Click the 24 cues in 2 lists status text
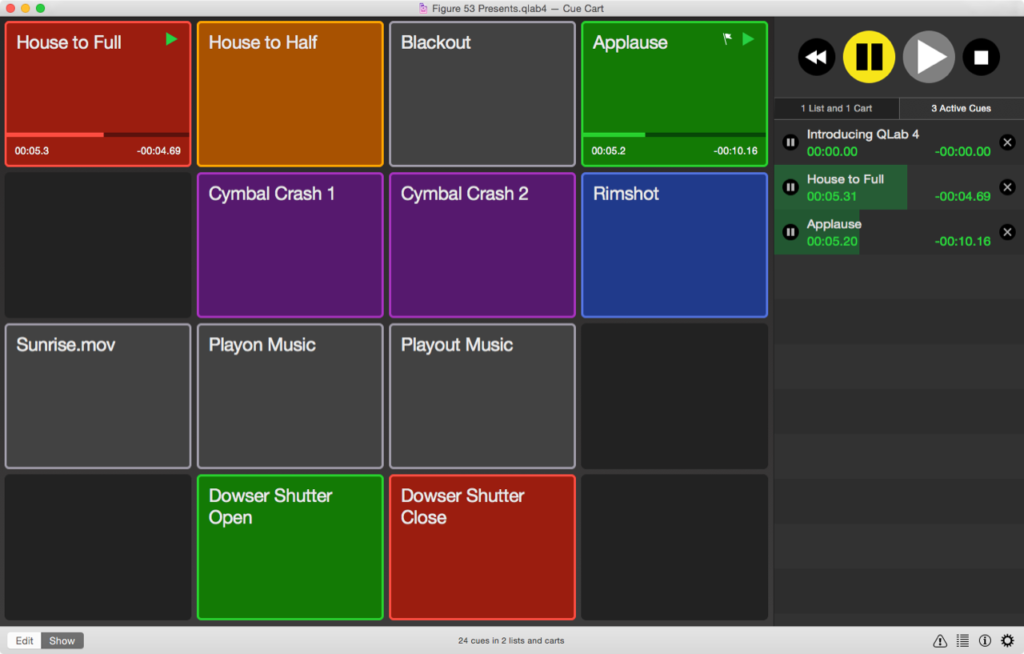Screen dimensions: 1024x654 (x=511, y=641)
